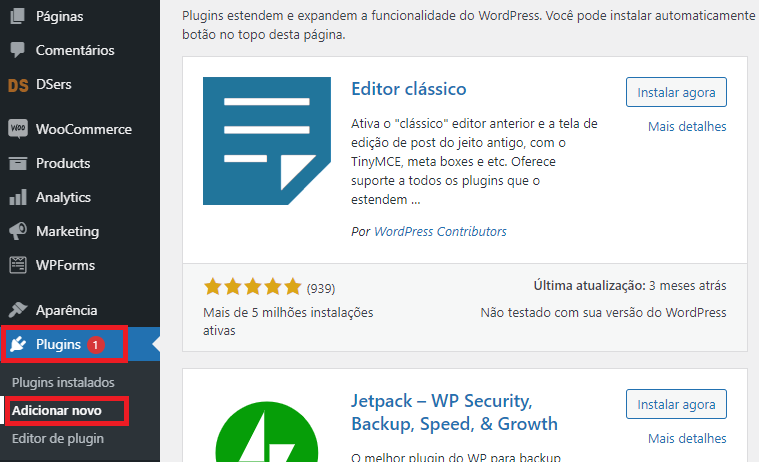The width and height of the screenshot is (759, 462).
Task: Click the WooCommerce Woo logo icon
Action: point(18,129)
